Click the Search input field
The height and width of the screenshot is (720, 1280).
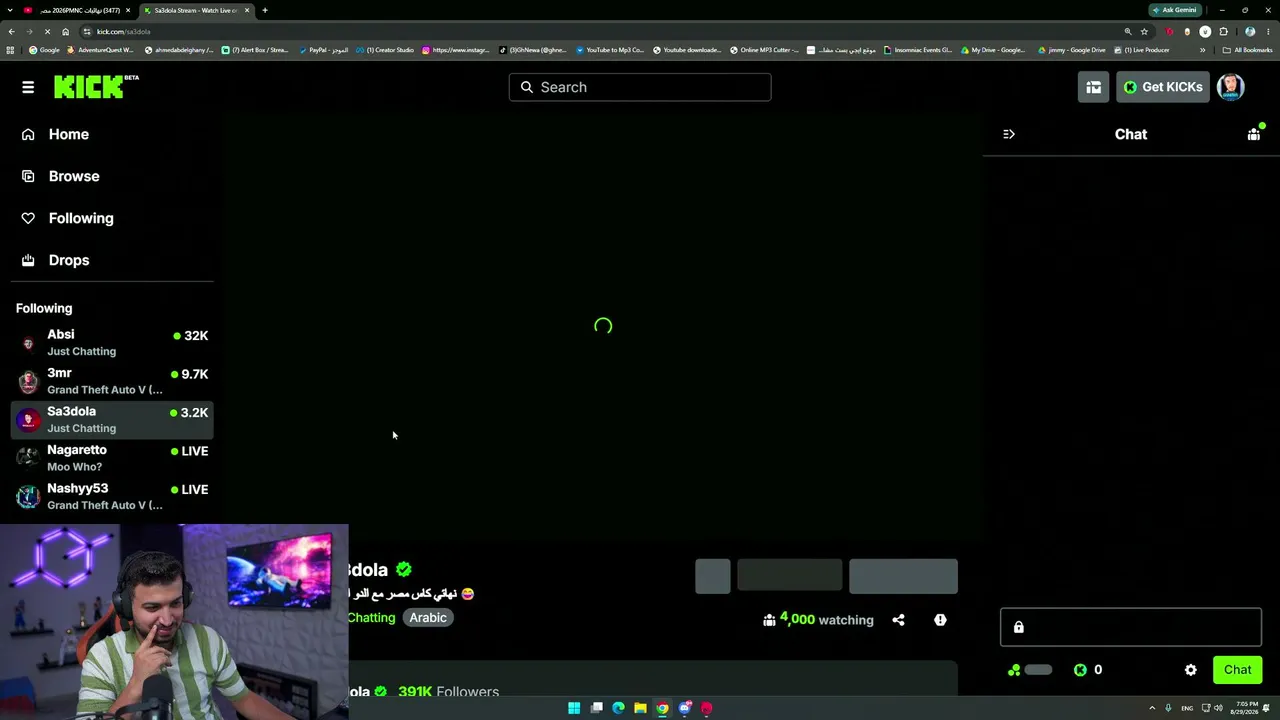pyautogui.click(x=640, y=87)
